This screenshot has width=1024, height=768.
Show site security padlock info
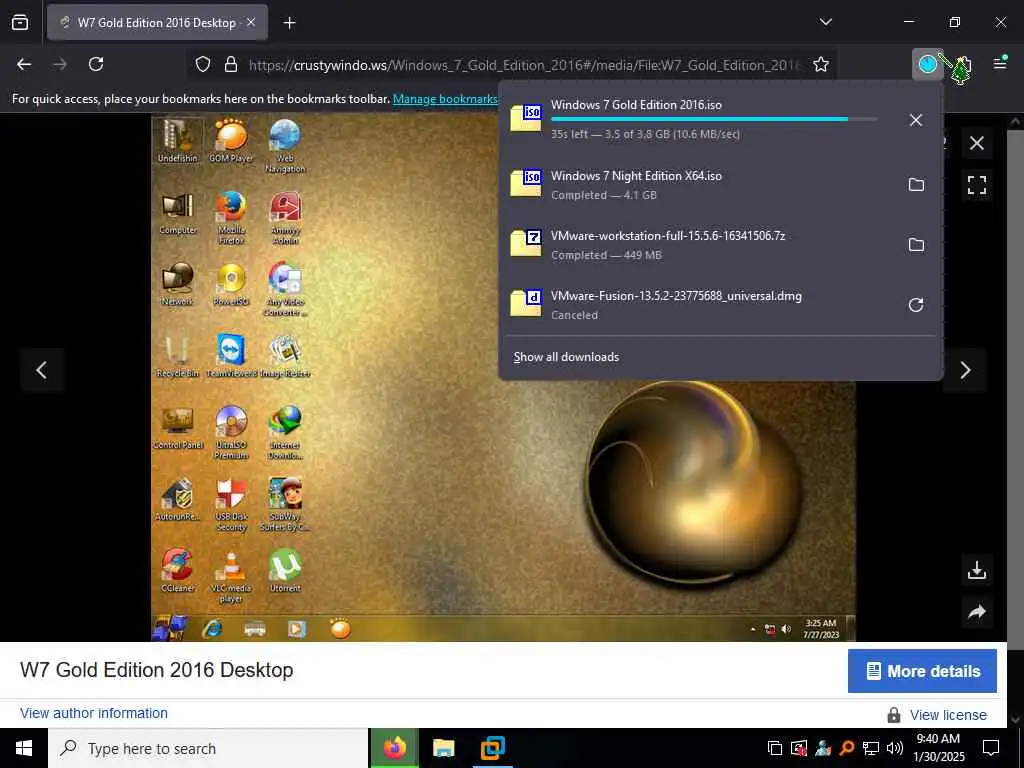point(231,65)
